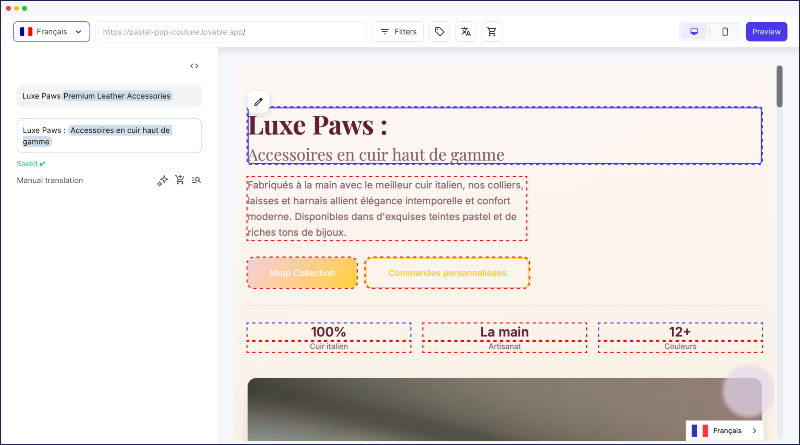This screenshot has width=800, height=445.
Task: Open the Filters button
Action: coord(398,32)
